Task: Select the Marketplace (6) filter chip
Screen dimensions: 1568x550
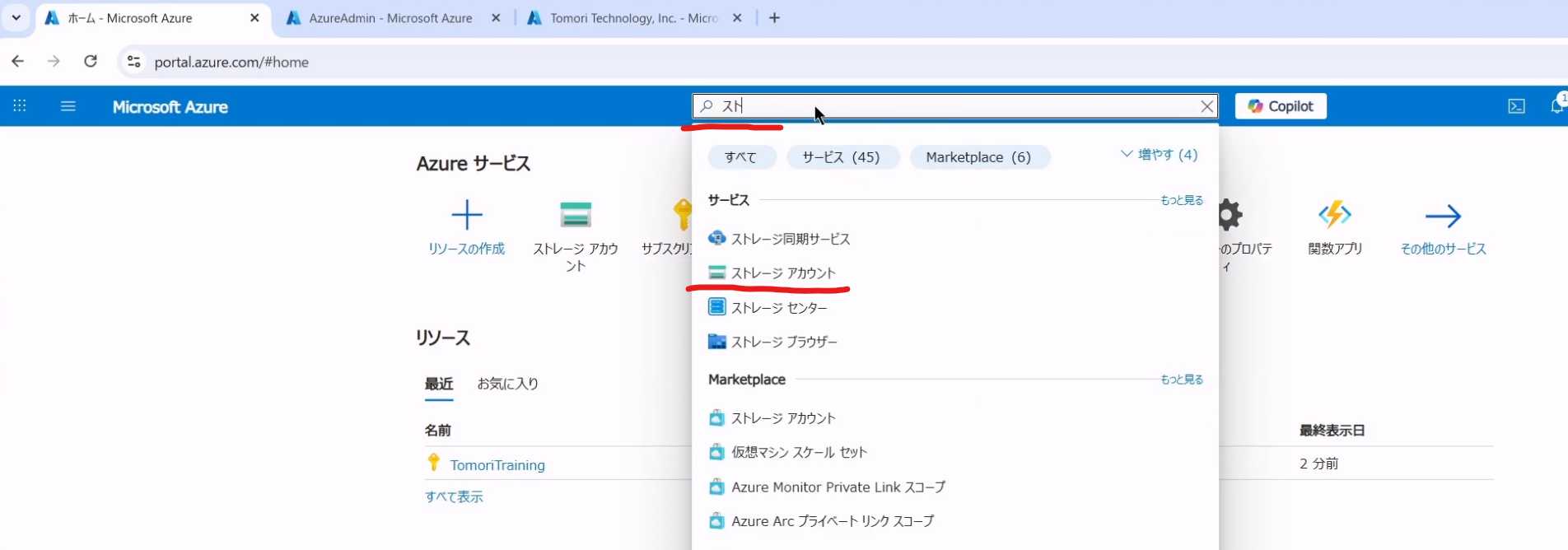Action: (x=978, y=157)
